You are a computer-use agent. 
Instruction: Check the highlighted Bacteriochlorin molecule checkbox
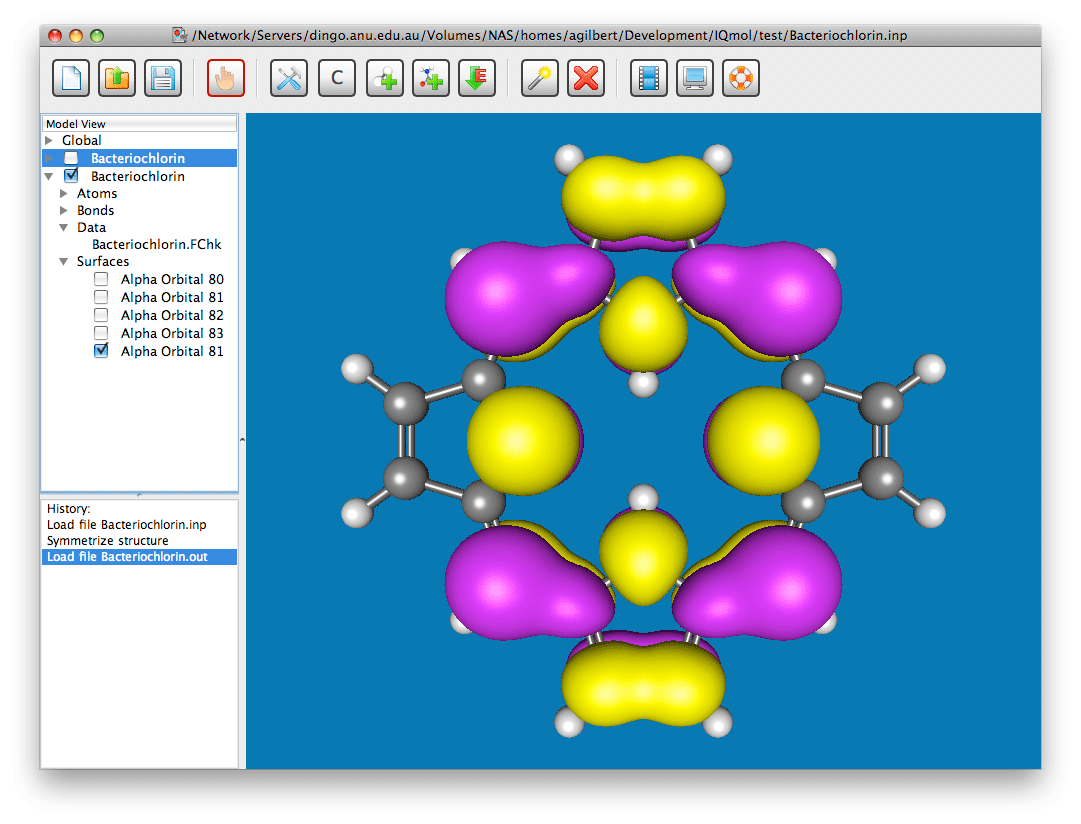click(71, 158)
